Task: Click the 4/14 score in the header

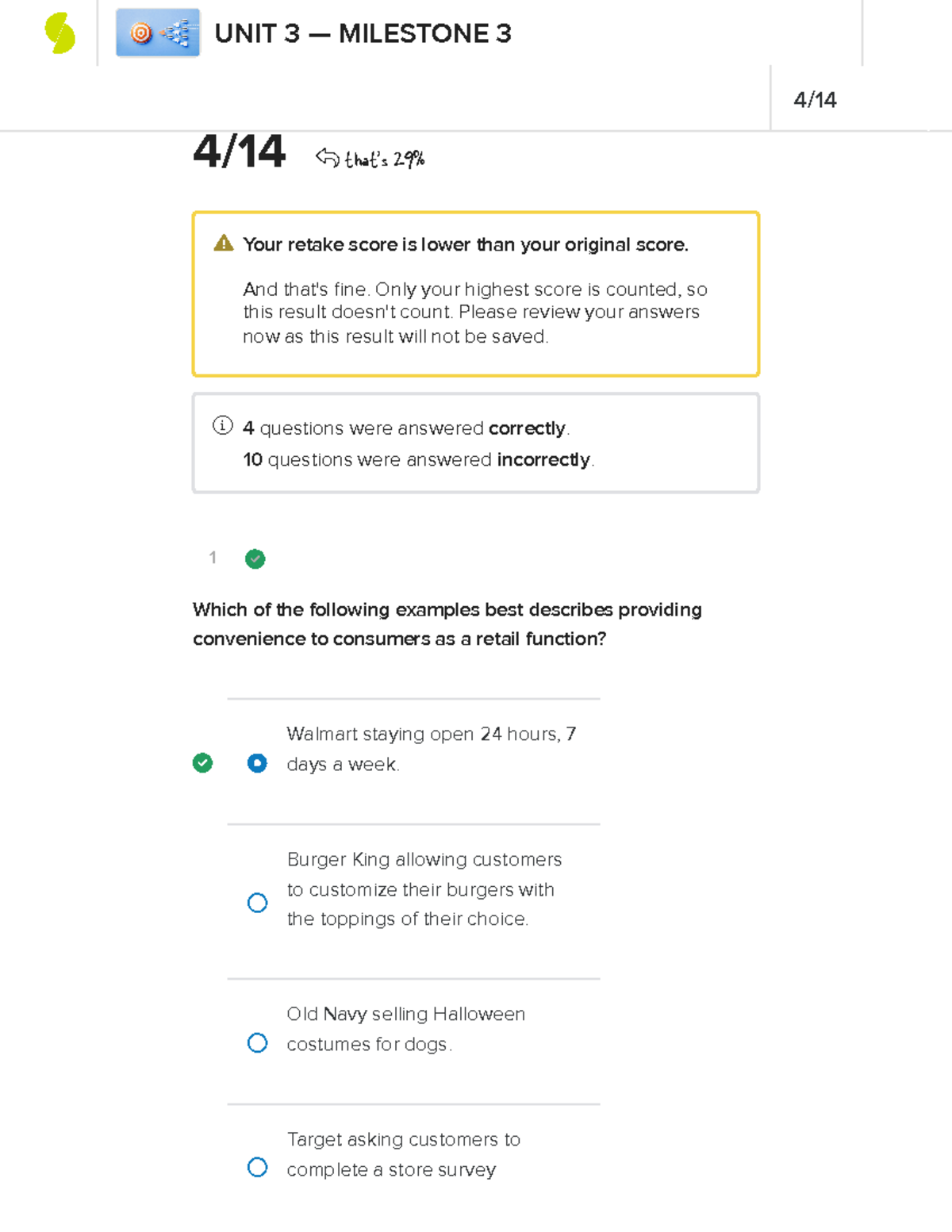Action: pyautogui.click(x=815, y=100)
